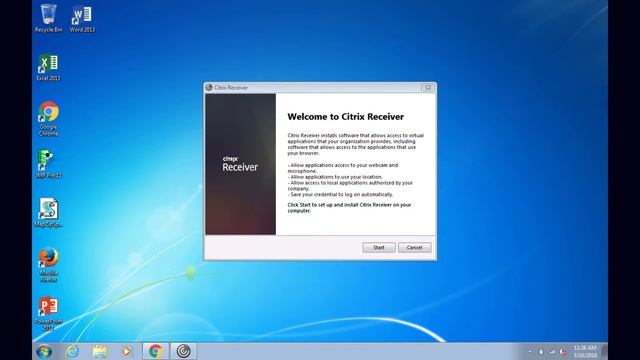Cancel the Citrix Receiver installation

(x=414, y=247)
